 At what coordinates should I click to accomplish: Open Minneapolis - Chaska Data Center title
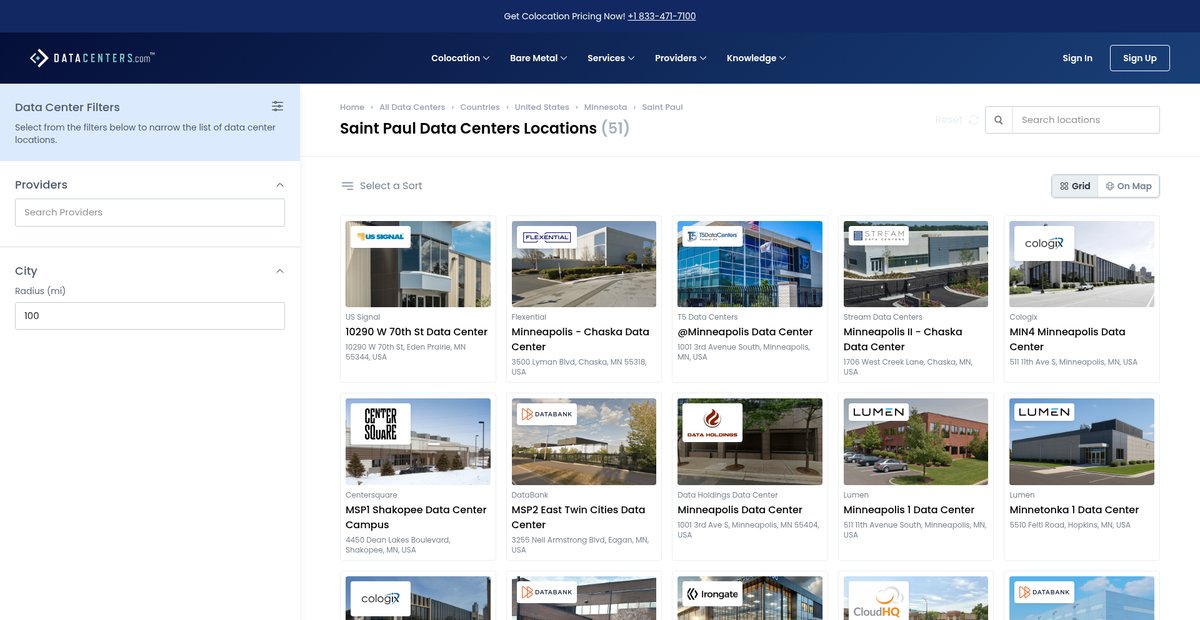(580, 339)
